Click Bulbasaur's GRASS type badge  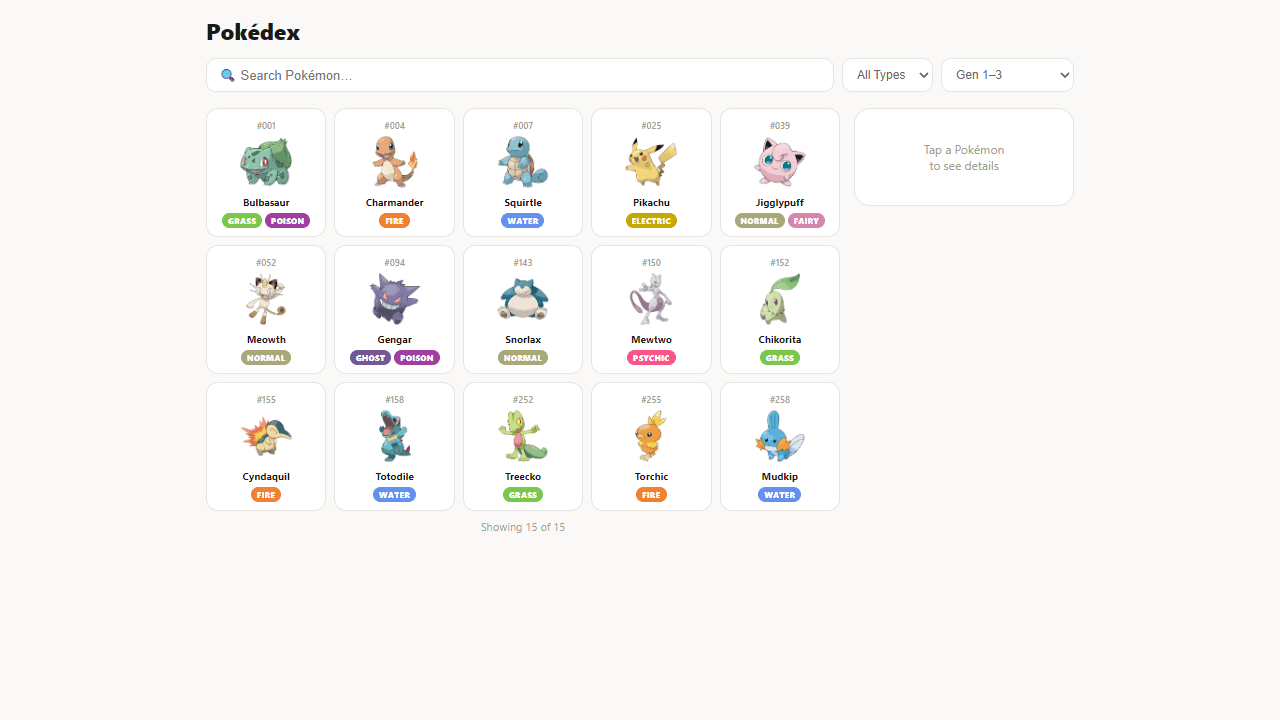tap(242, 221)
